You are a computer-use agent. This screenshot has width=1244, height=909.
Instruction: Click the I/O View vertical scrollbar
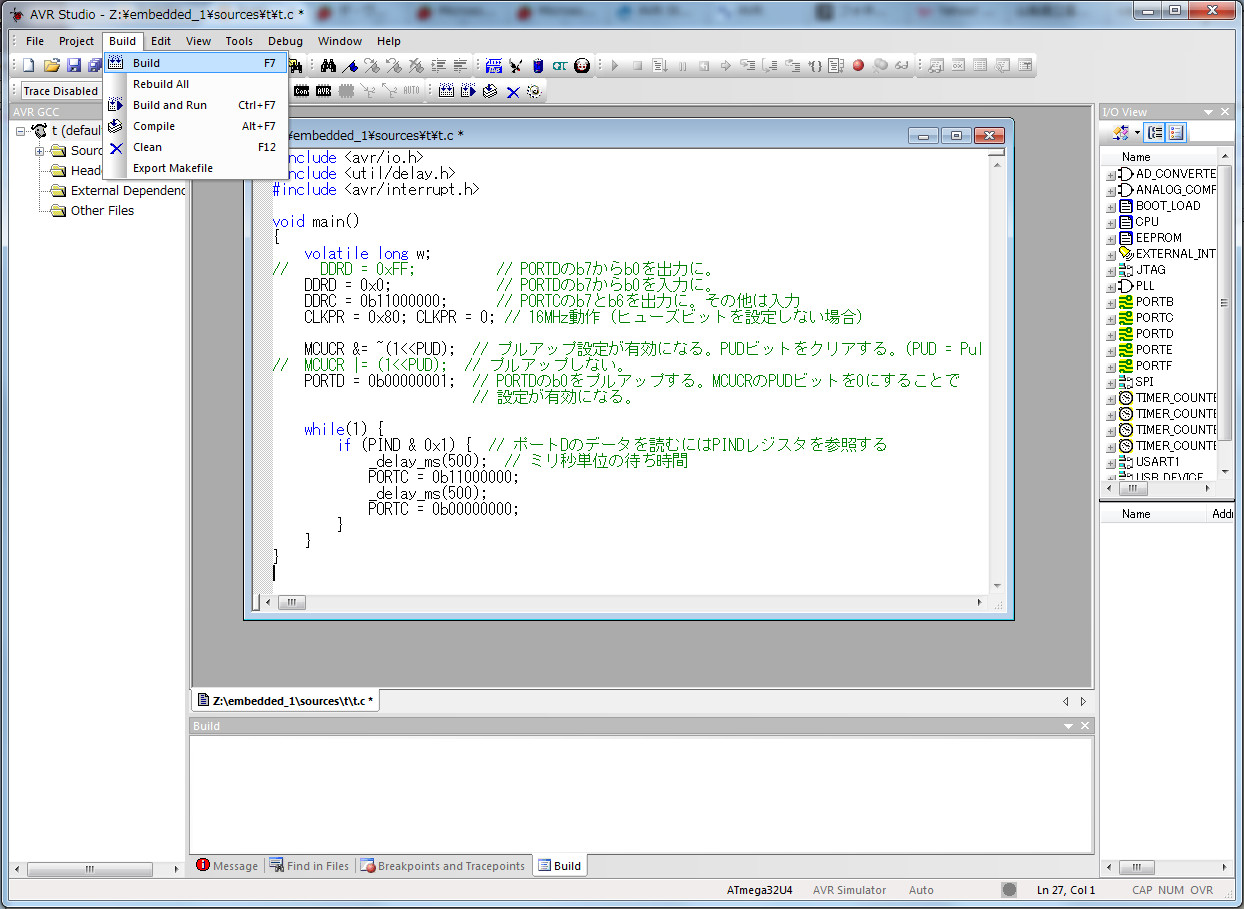pyautogui.click(x=1225, y=314)
